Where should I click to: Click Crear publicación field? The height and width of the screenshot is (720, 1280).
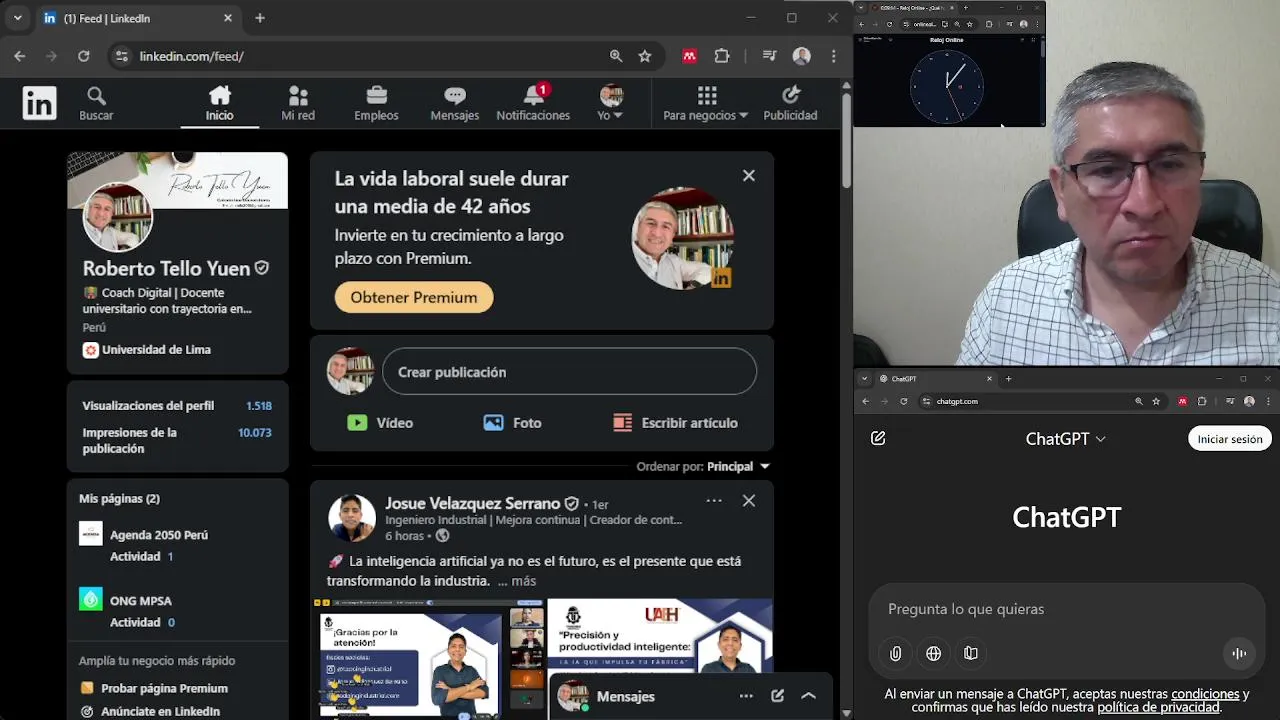point(569,372)
